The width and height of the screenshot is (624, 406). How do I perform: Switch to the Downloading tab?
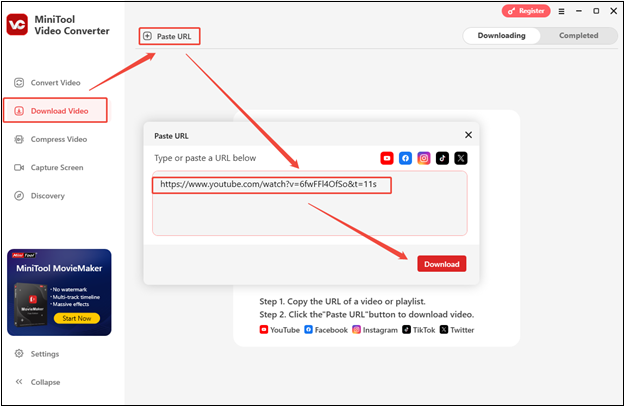click(501, 35)
